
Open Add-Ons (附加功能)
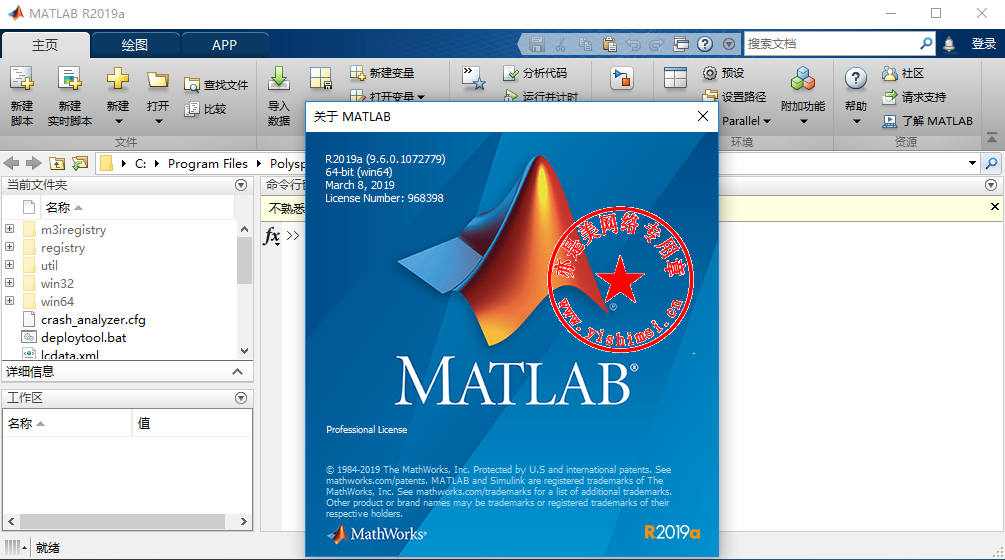(x=802, y=95)
